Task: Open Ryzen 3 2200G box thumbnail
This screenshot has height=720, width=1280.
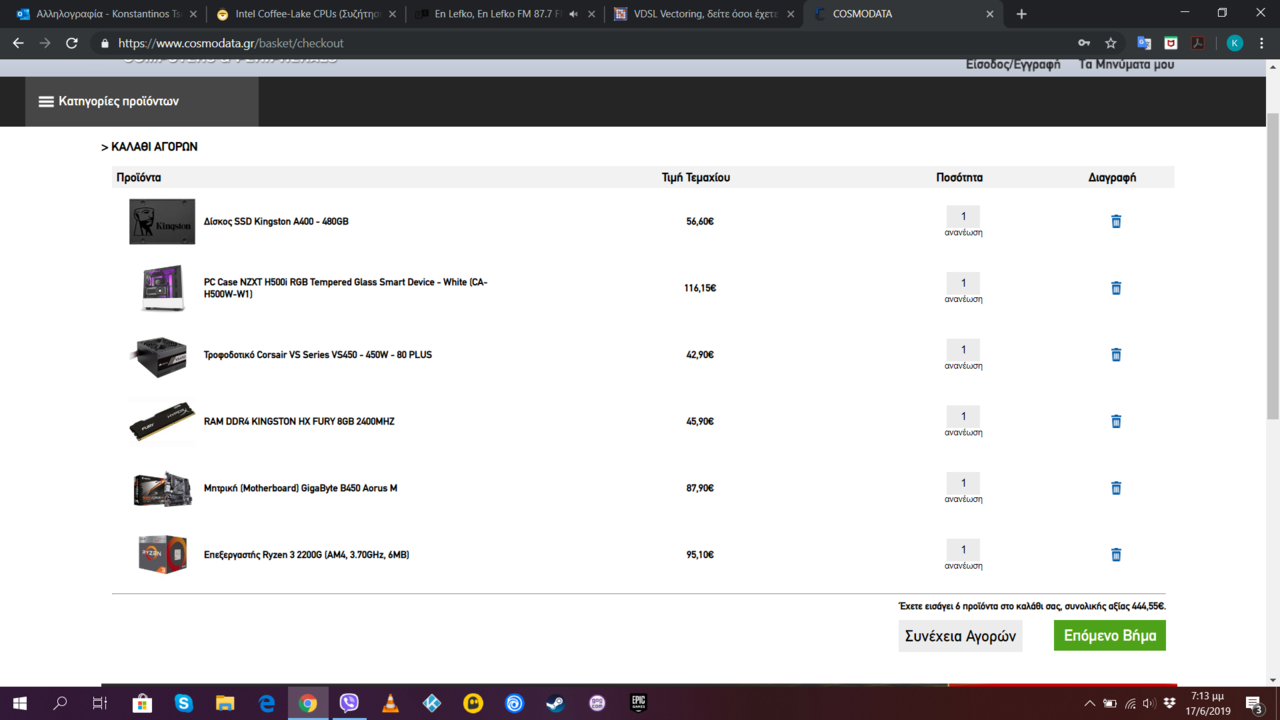Action: pyautogui.click(x=162, y=555)
